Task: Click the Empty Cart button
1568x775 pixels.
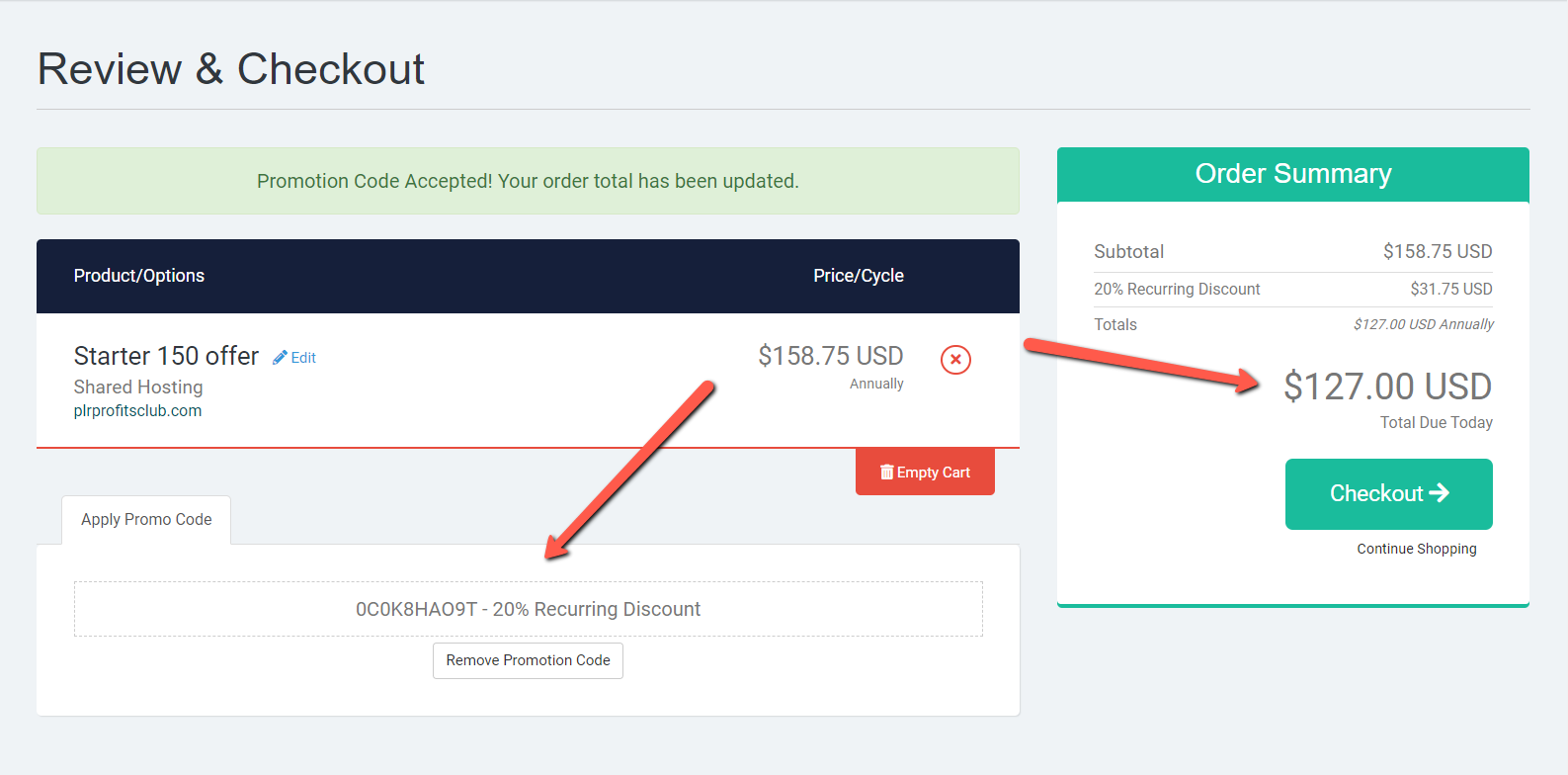Action: tap(925, 473)
